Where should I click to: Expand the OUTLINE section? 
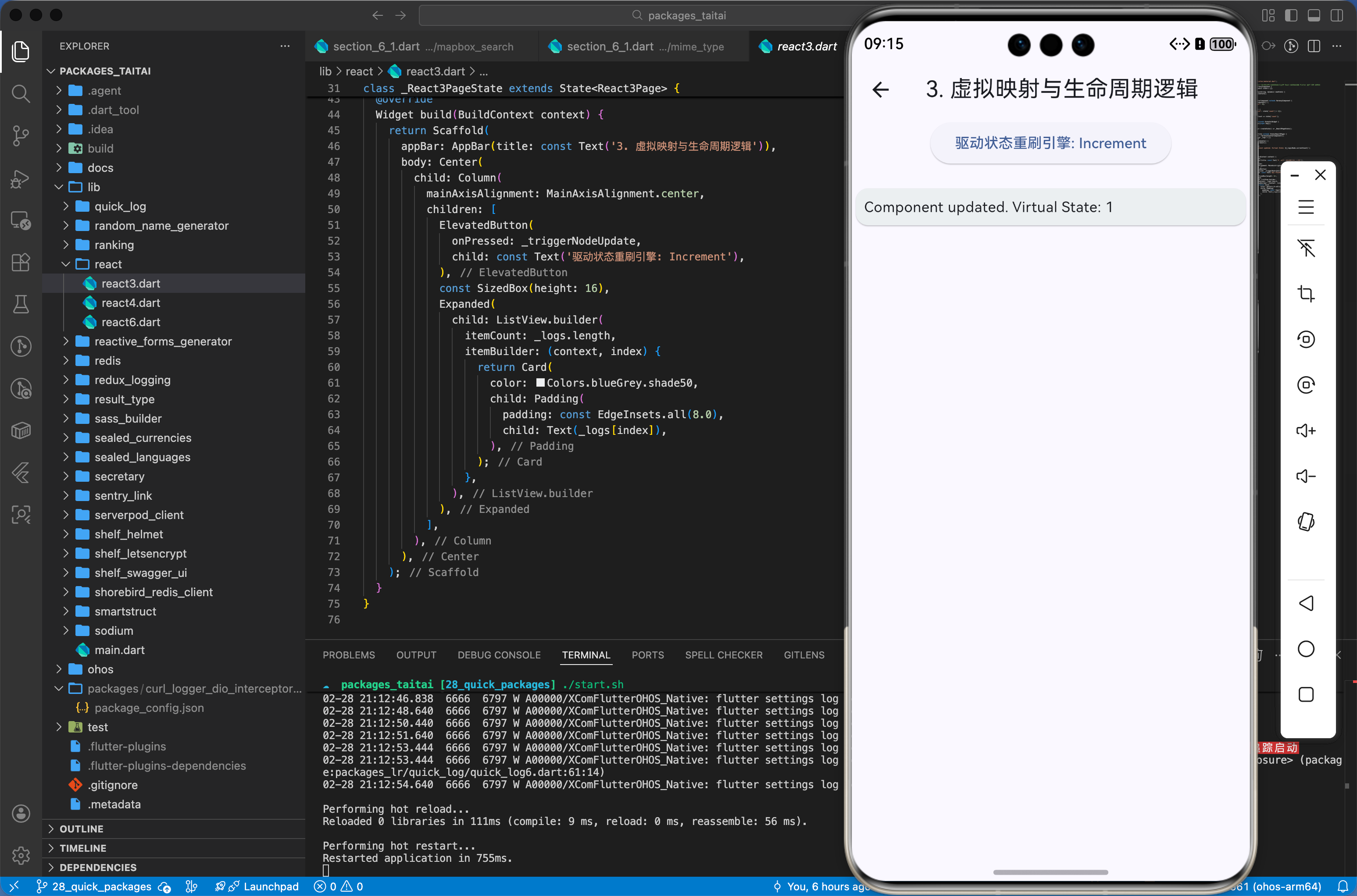click(x=81, y=828)
